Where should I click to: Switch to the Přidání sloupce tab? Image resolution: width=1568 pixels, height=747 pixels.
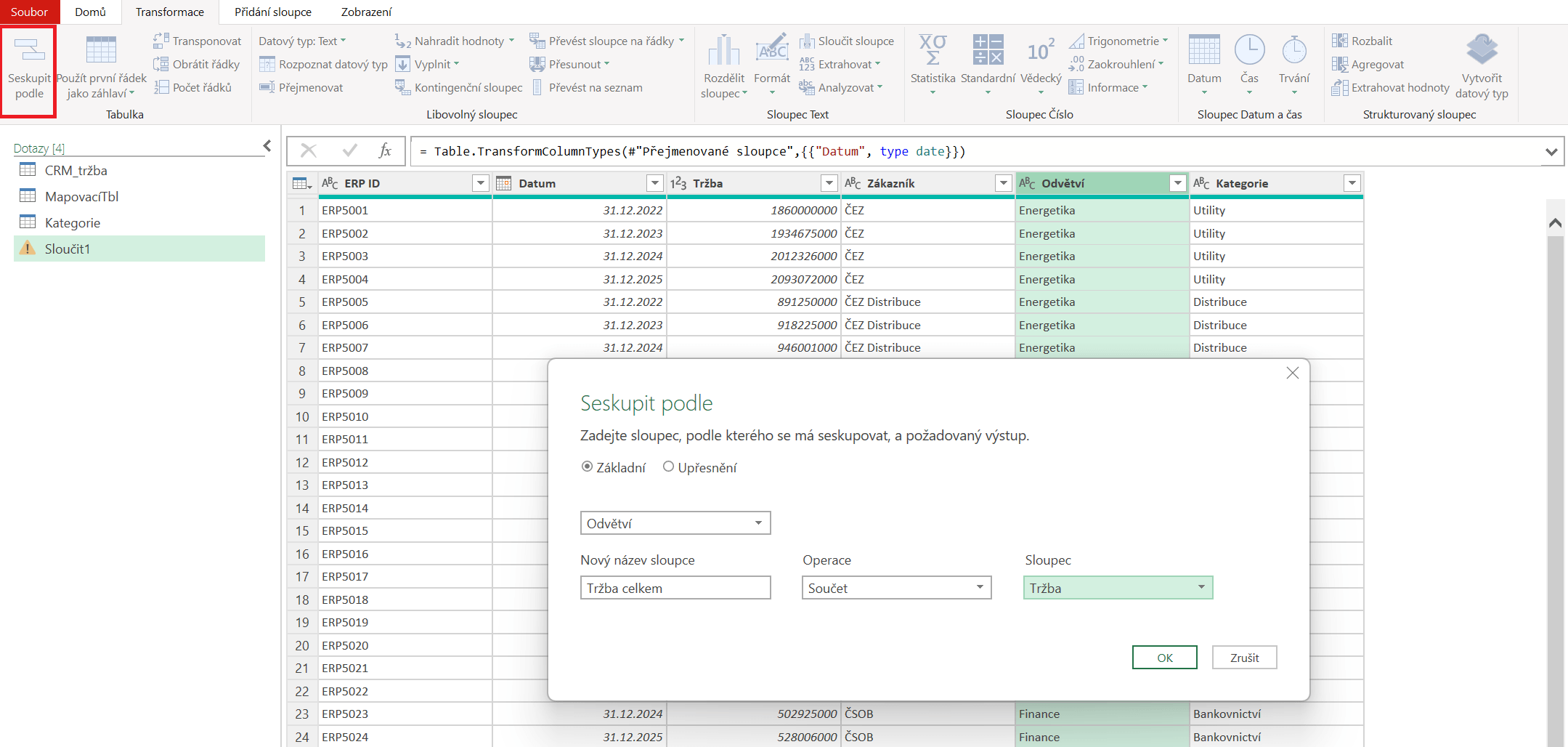pyautogui.click(x=272, y=12)
